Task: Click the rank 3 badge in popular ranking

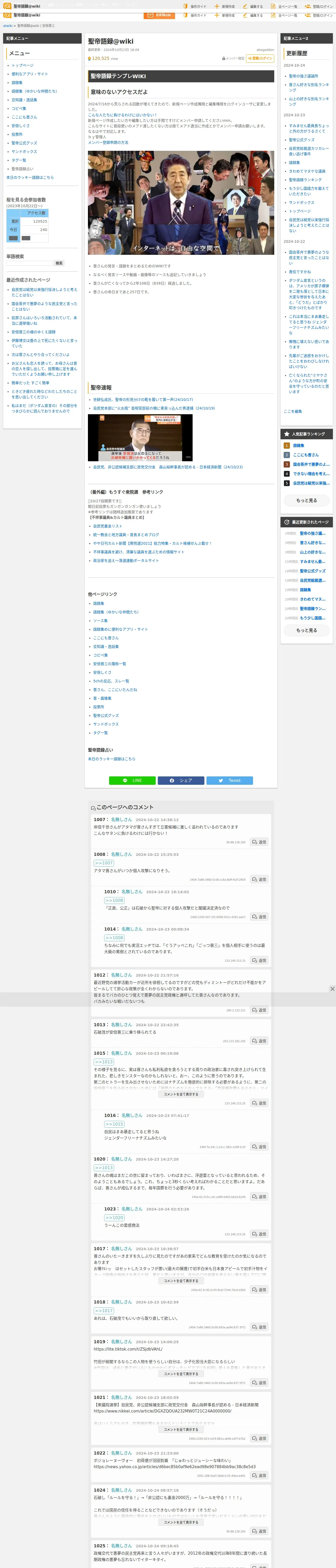Action: [x=287, y=464]
